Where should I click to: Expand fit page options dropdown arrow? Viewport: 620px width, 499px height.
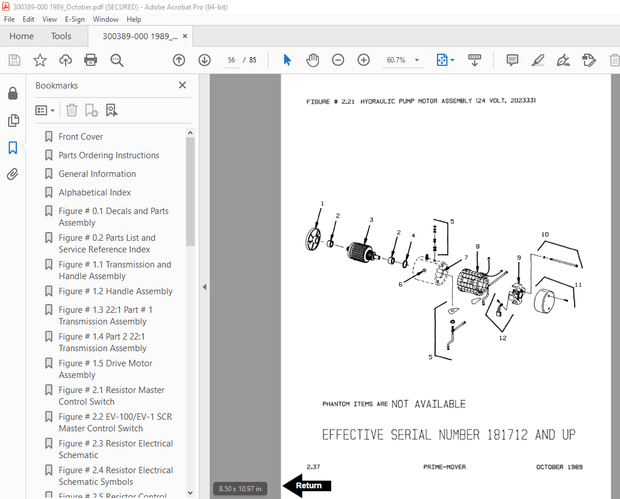coord(452,60)
